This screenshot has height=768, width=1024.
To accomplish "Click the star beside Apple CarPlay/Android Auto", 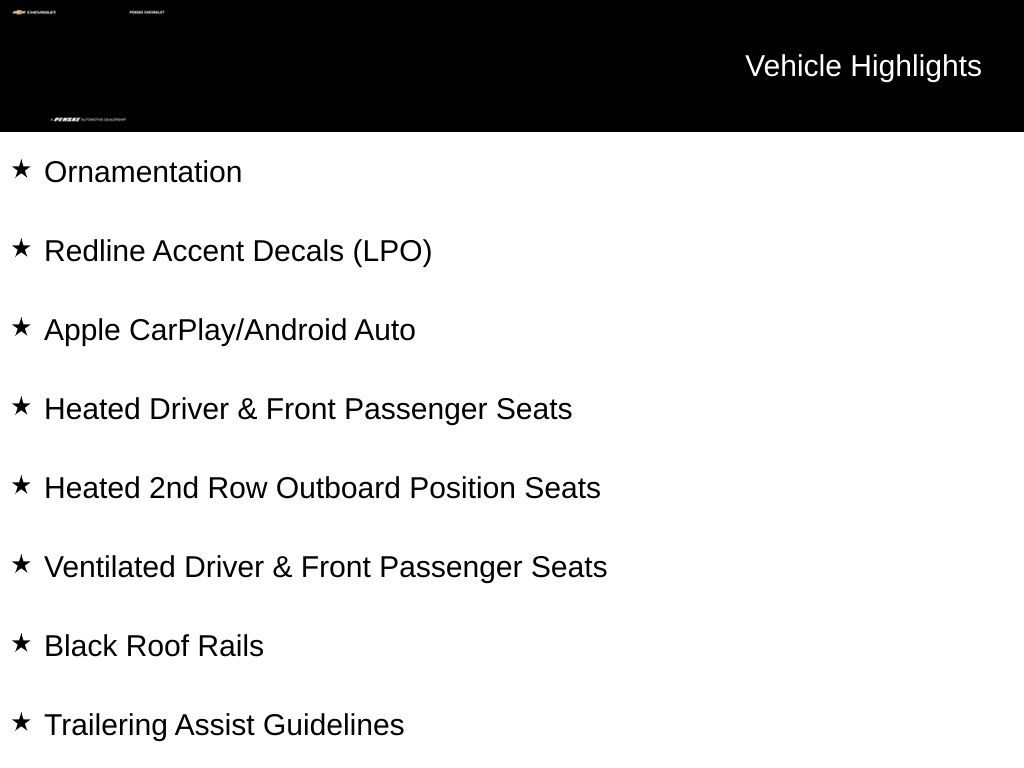I will 22,327.
